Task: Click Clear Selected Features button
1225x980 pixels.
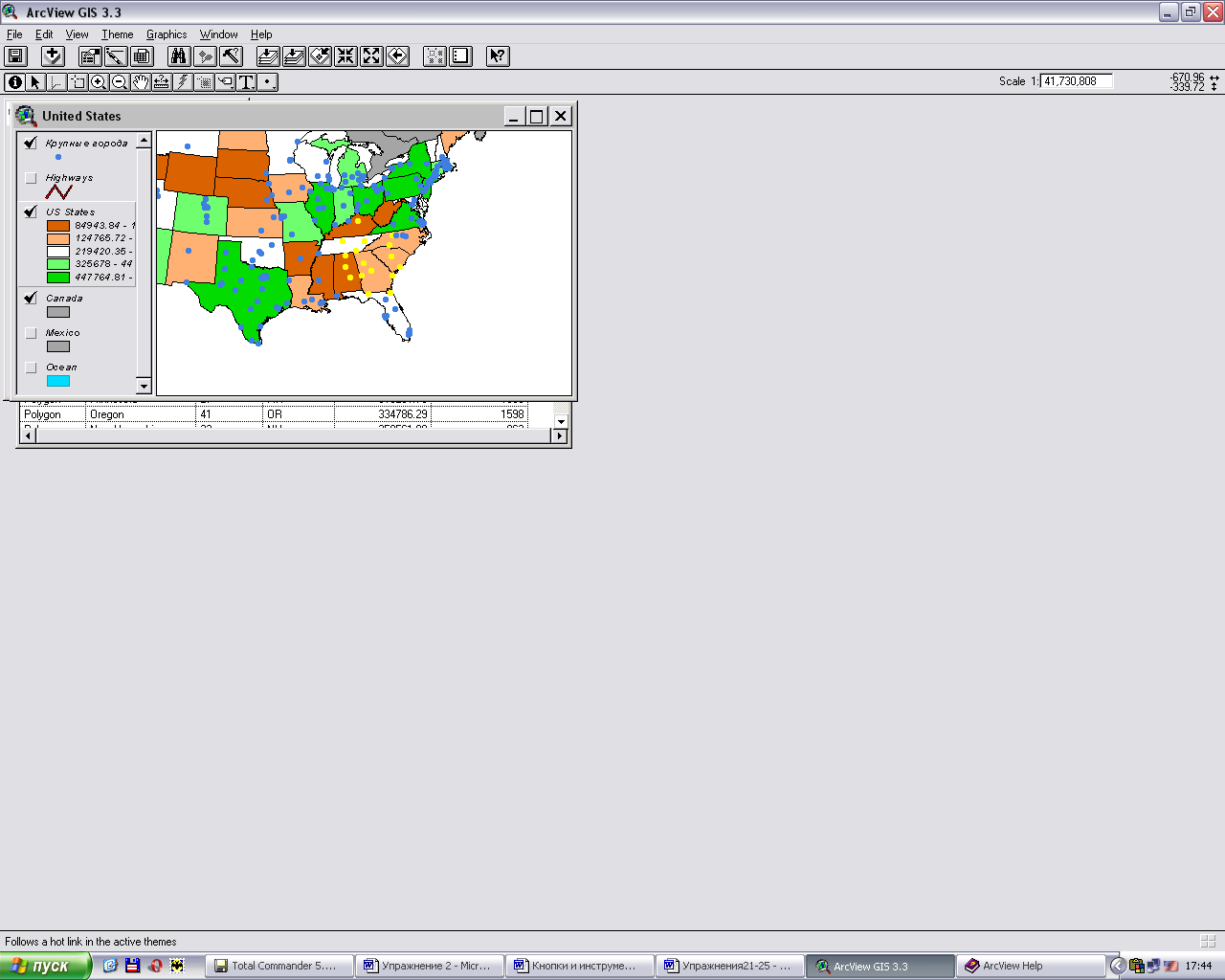Action: point(460,56)
